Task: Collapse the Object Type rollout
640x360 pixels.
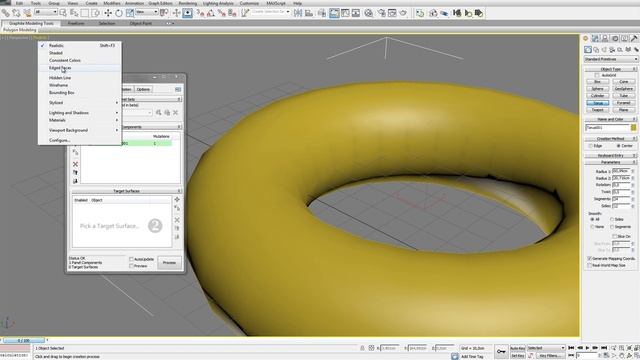Action: pos(611,69)
